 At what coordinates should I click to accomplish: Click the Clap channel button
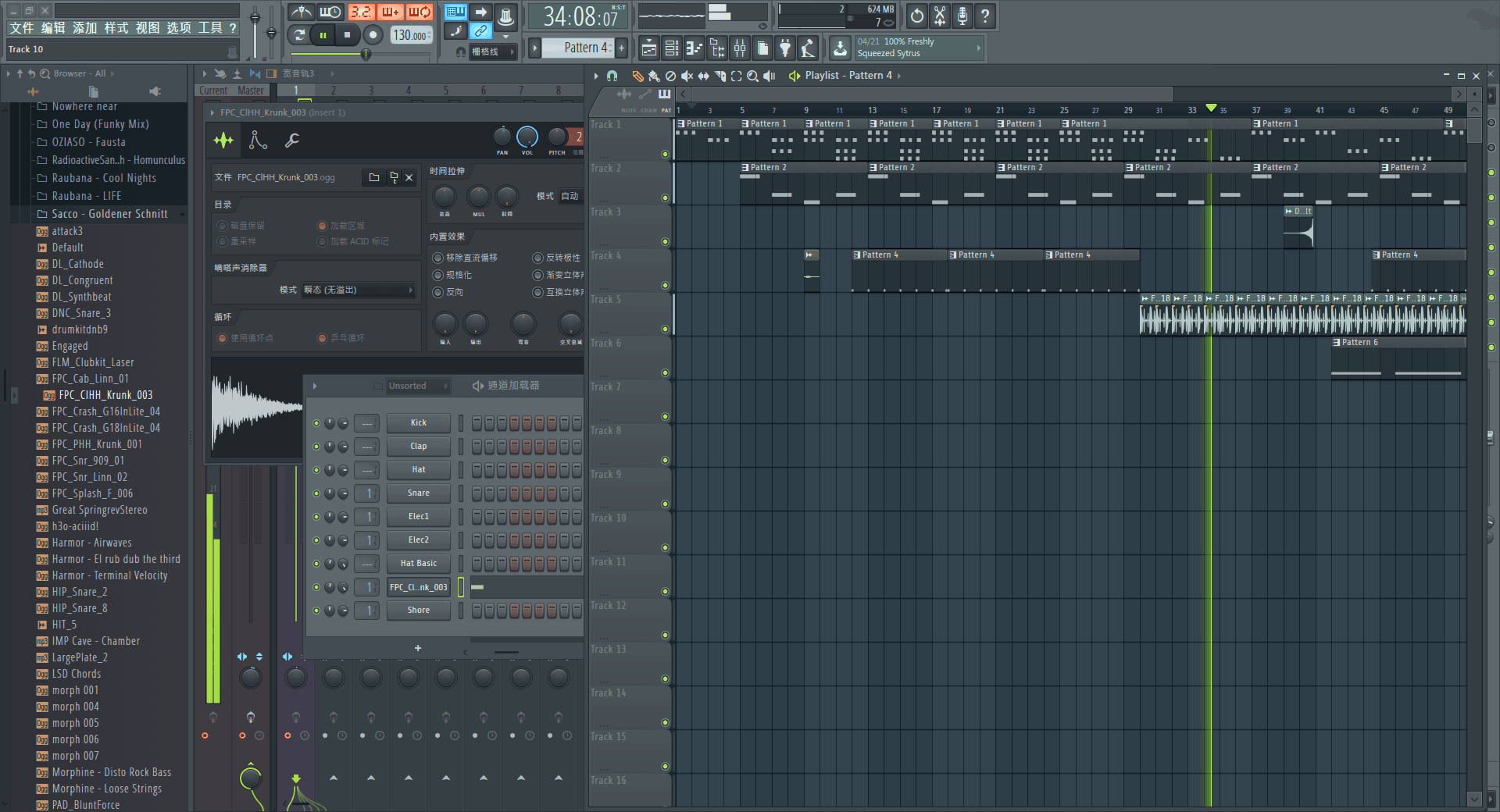click(x=419, y=447)
